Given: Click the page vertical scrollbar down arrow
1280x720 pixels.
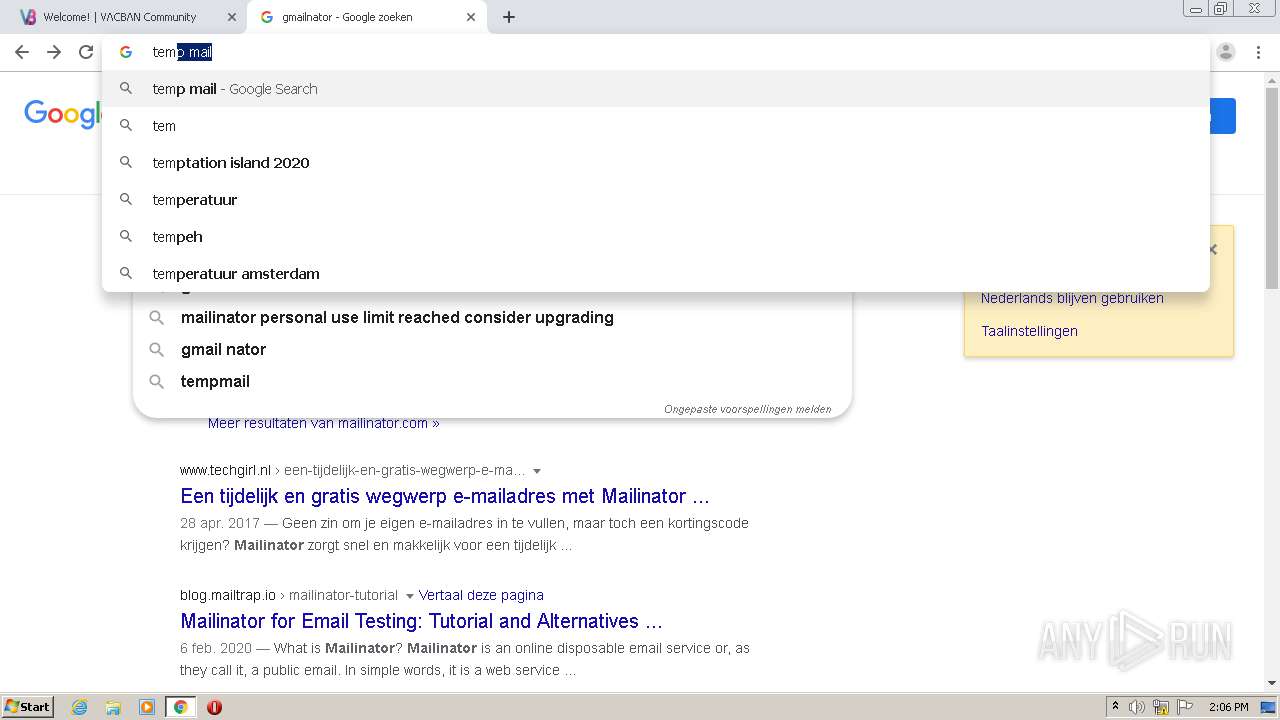Looking at the screenshot, I should pos(1272,683).
